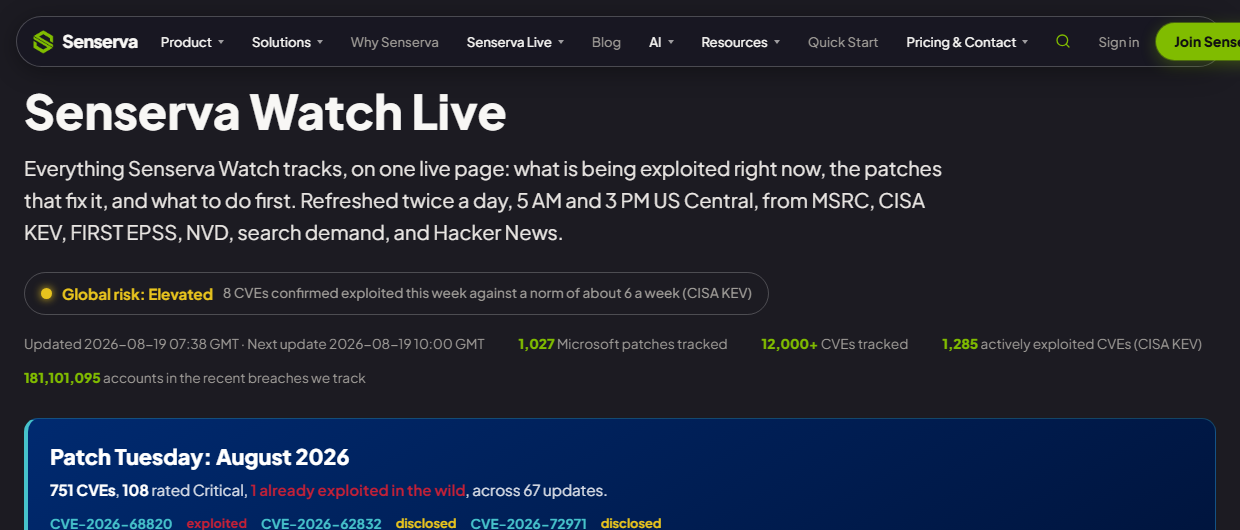The width and height of the screenshot is (1240, 530).
Task: Open the search magnifier icon
Action: point(1063,41)
